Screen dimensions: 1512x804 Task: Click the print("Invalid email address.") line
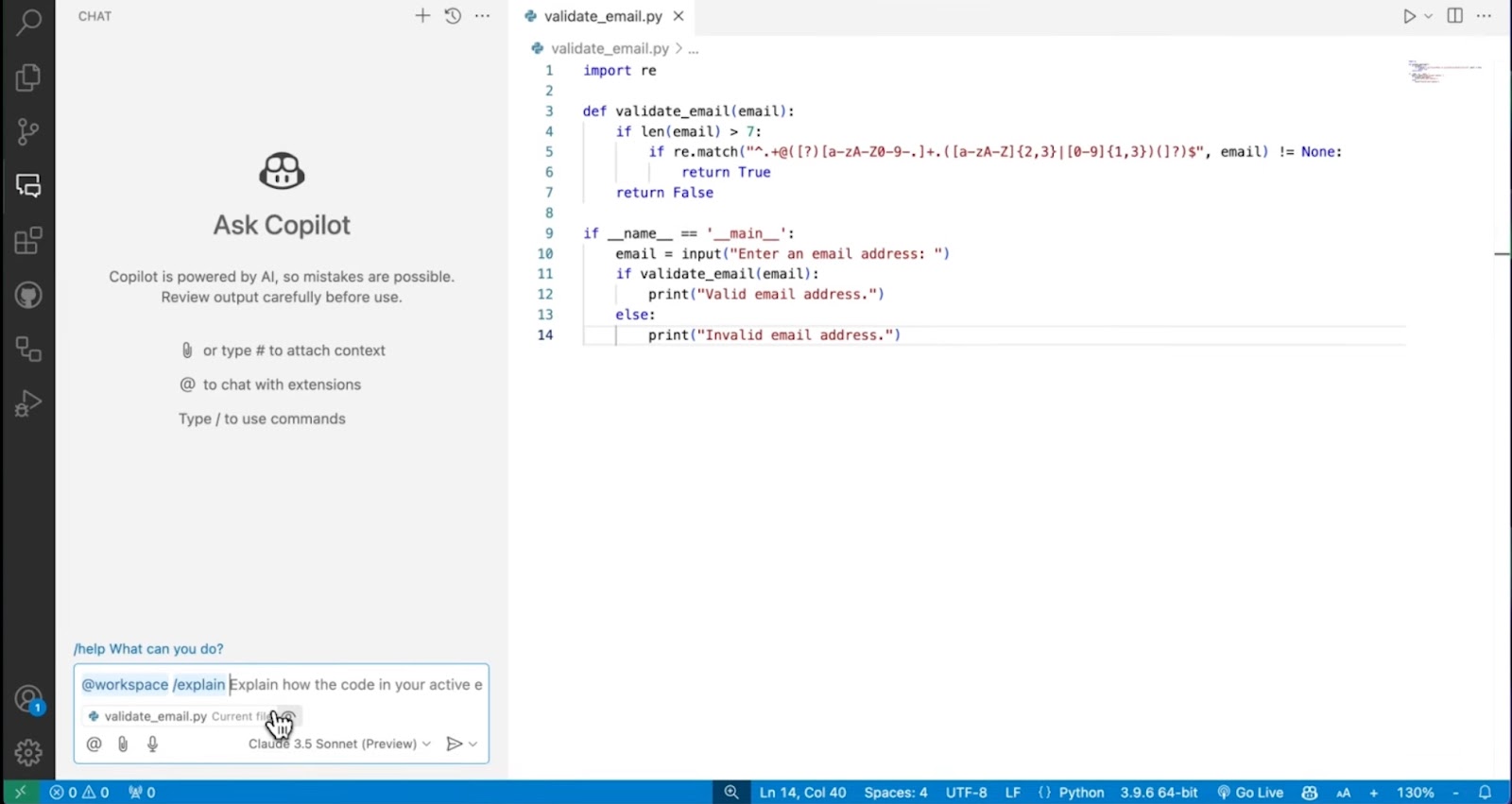coord(774,334)
